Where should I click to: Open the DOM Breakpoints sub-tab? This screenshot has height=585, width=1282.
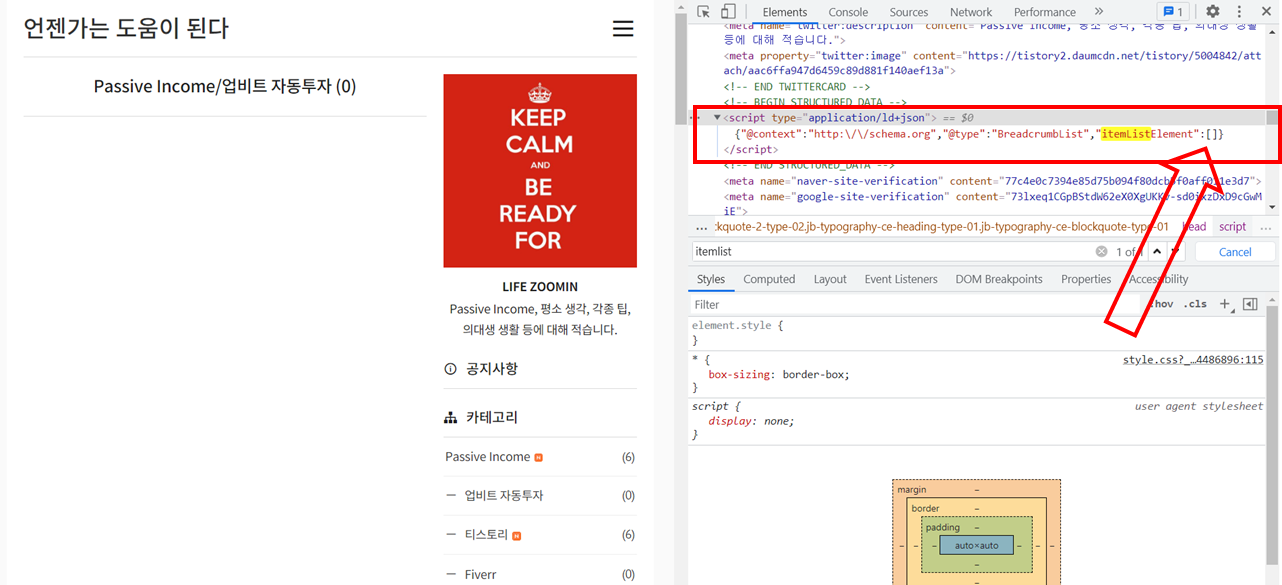point(999,279)
